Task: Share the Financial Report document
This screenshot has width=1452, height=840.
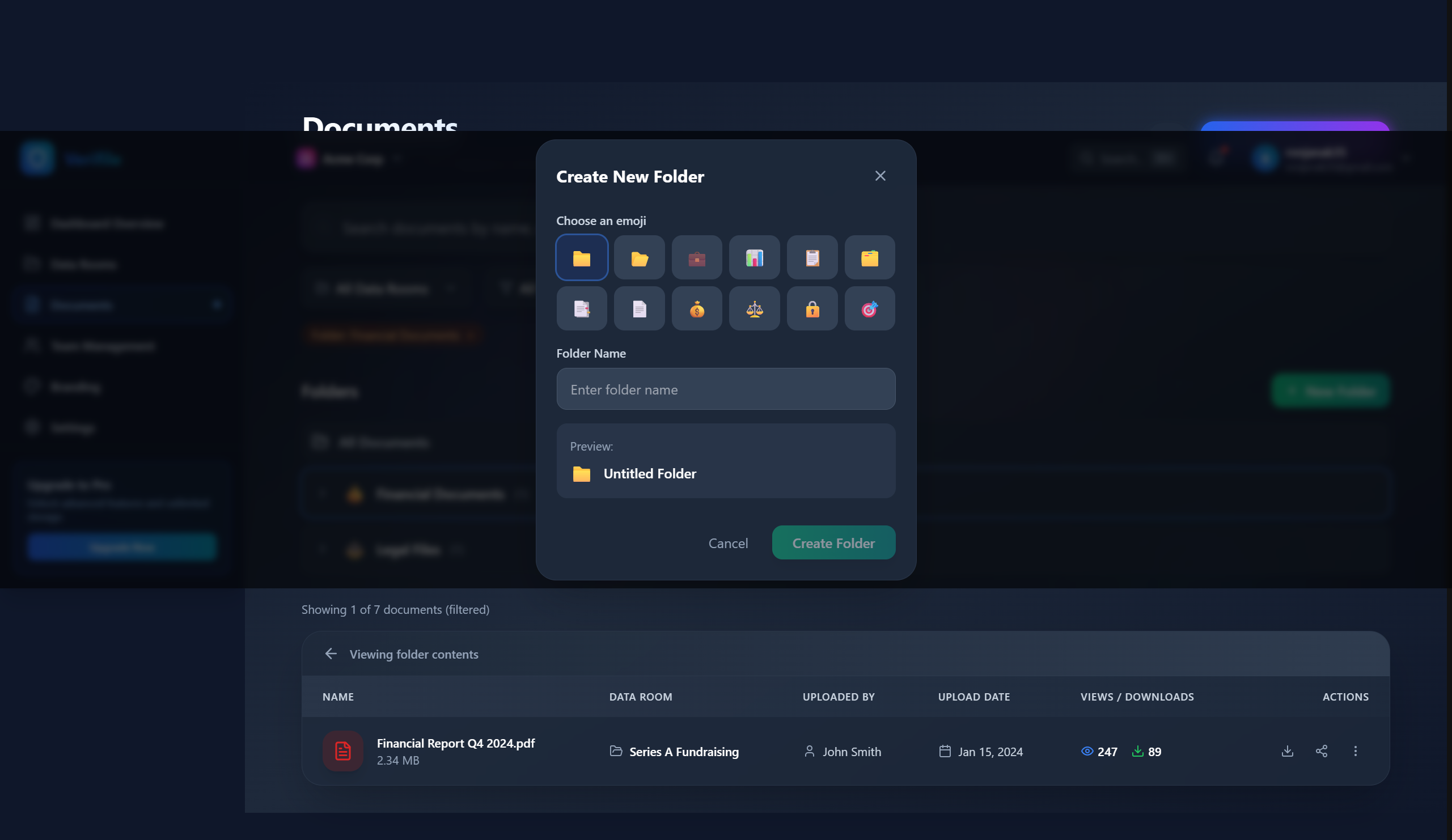Action: tap(1321, 750)
